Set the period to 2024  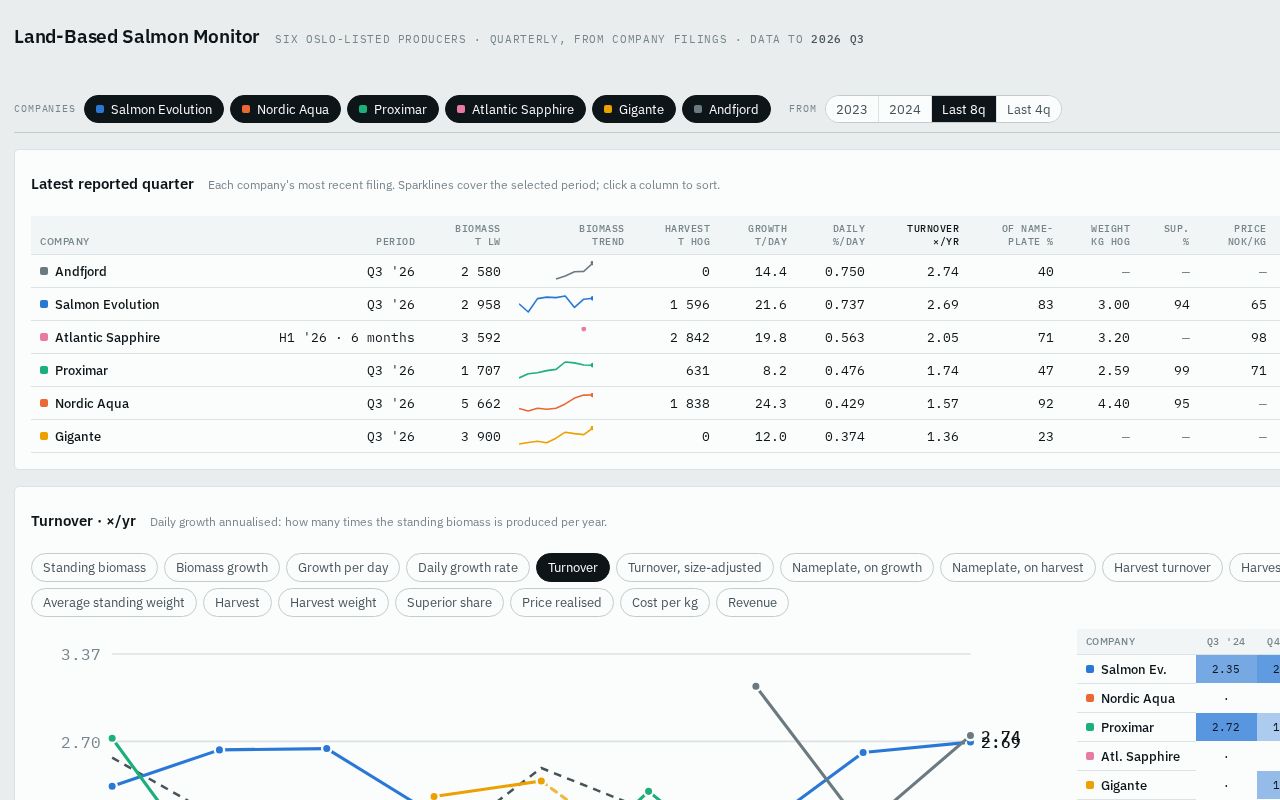[905, 109]
